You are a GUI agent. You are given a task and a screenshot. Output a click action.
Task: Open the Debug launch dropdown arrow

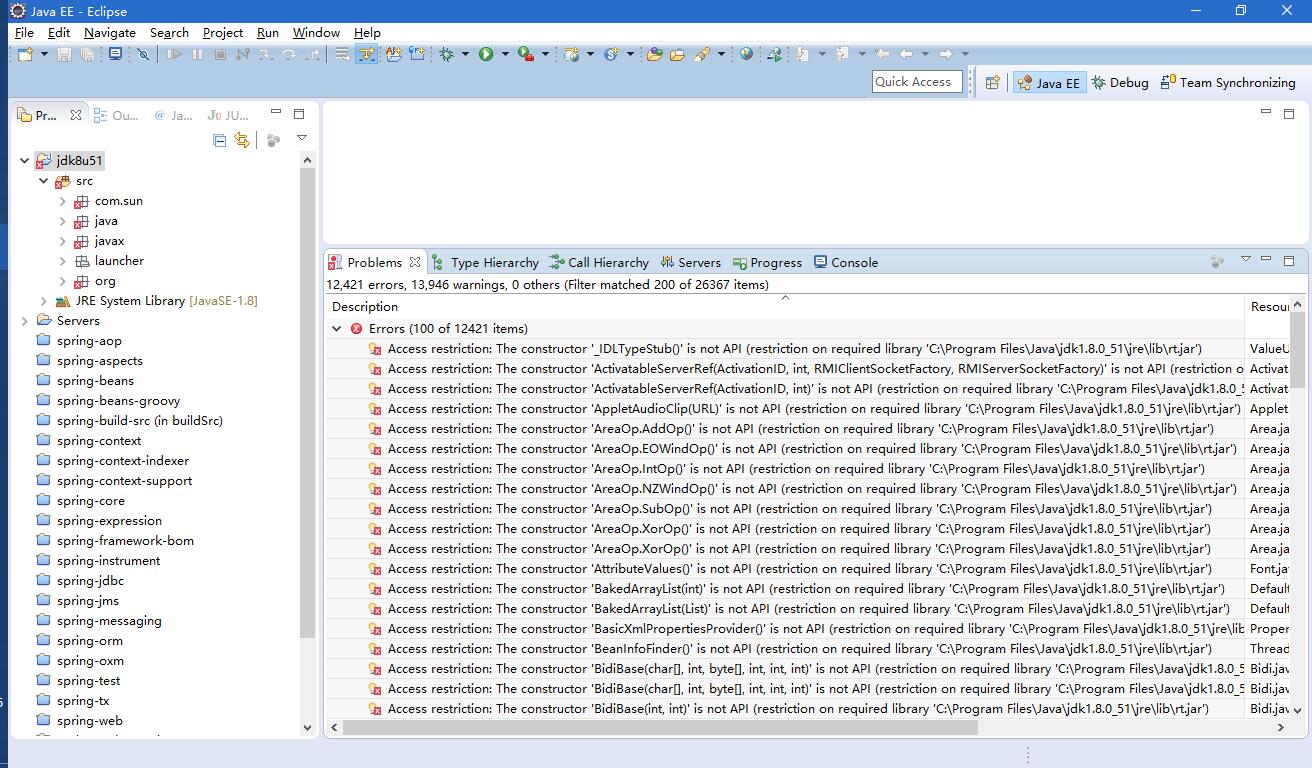point(465,54)
